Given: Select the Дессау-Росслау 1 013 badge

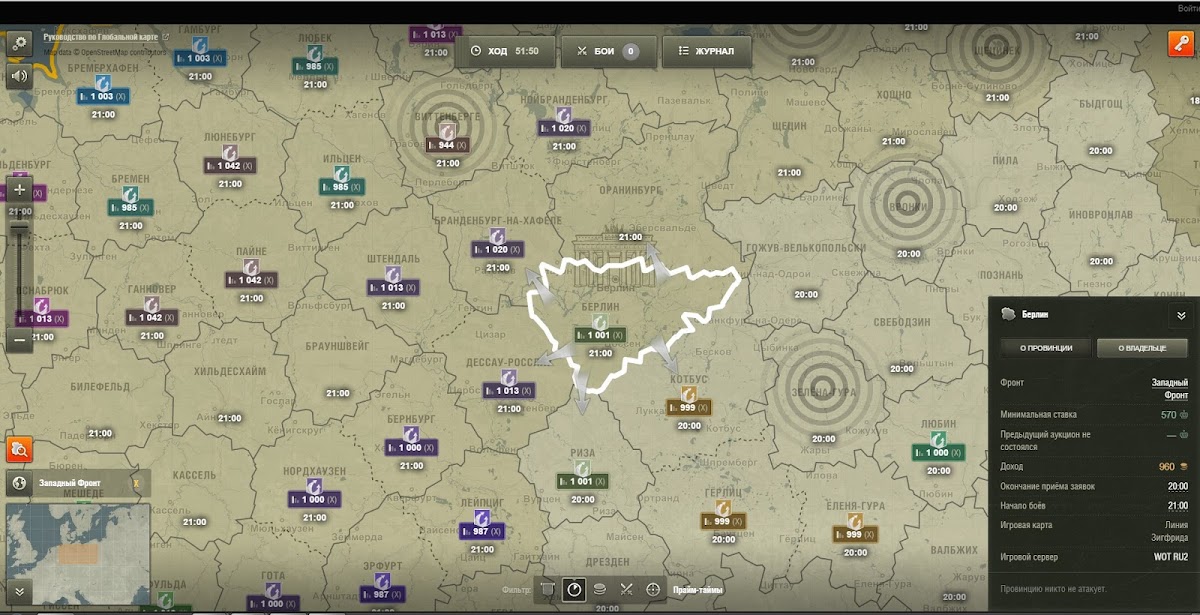Looking at the screenshot, I should click(x=508, y=391).
